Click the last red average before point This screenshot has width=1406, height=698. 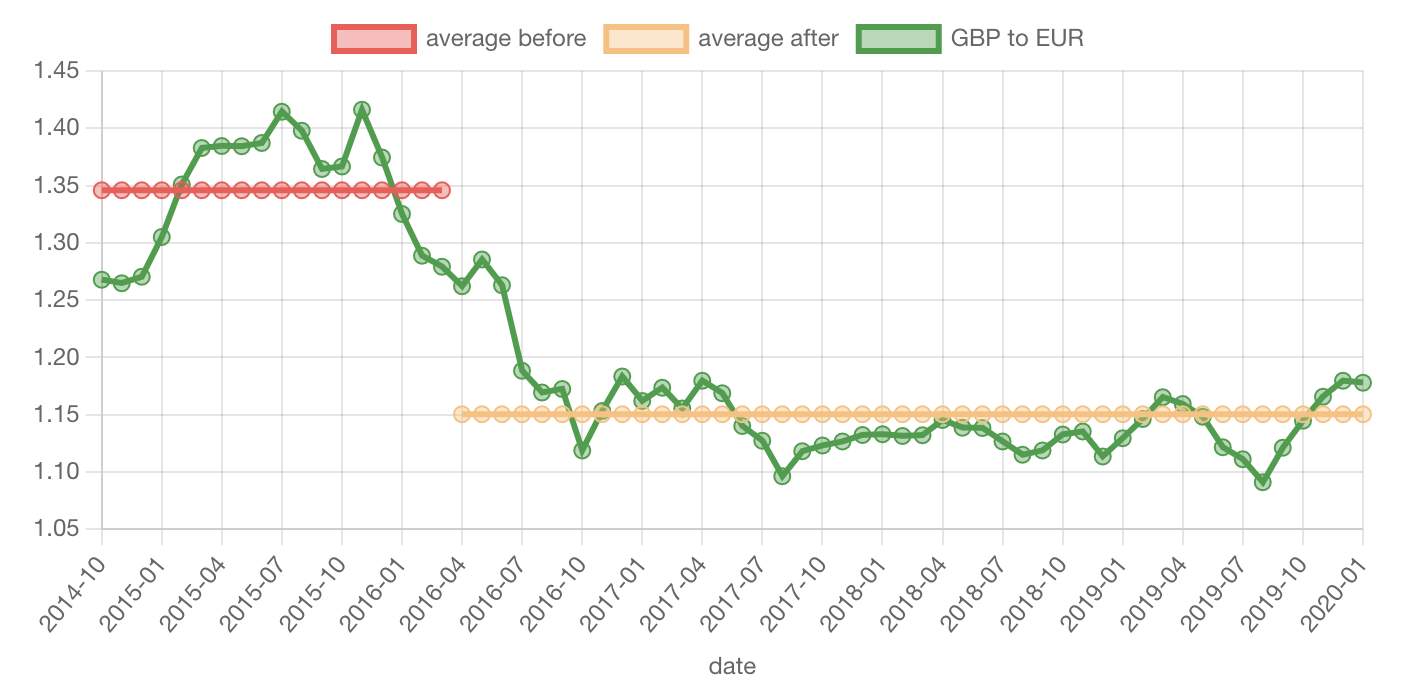click(442, 190)
